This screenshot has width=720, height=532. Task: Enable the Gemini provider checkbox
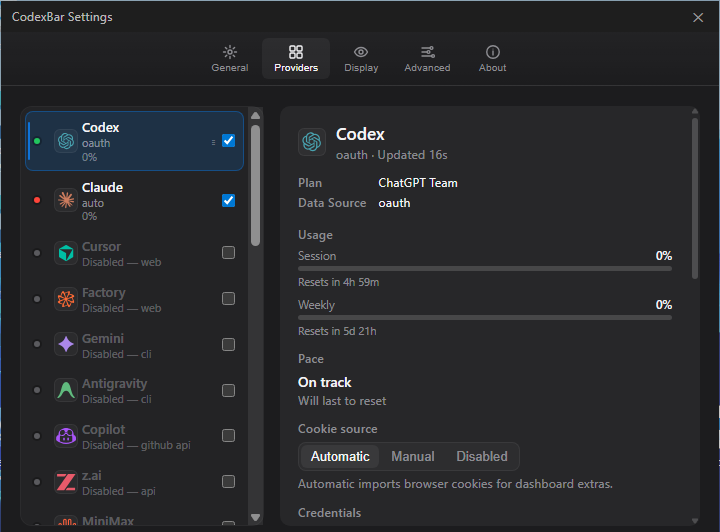pos(228,344)
